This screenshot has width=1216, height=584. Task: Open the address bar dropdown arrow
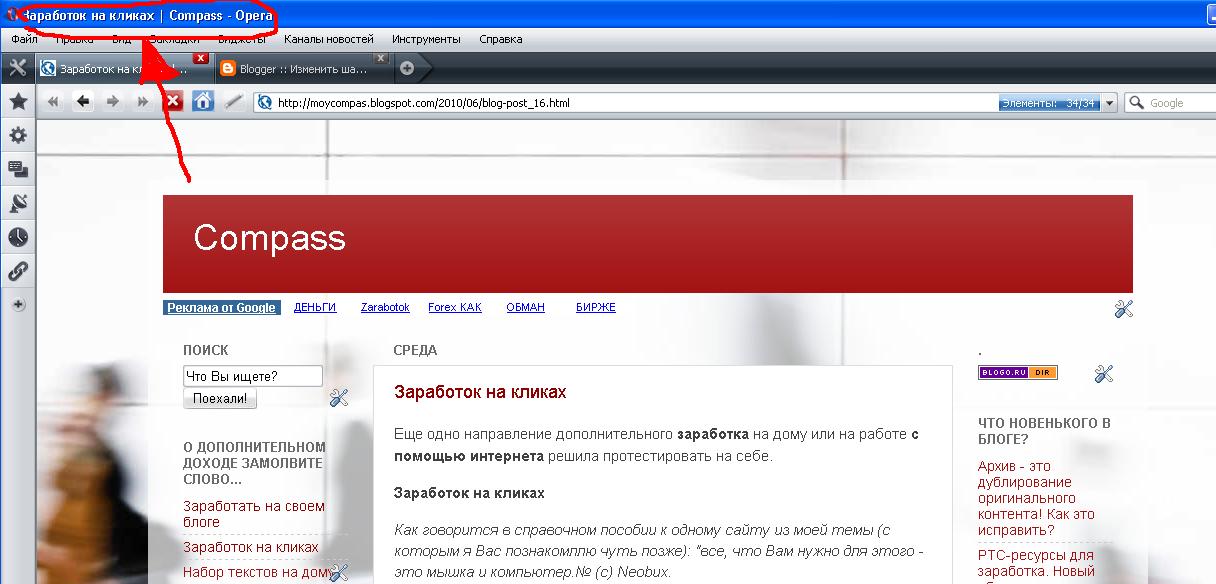1110,103
